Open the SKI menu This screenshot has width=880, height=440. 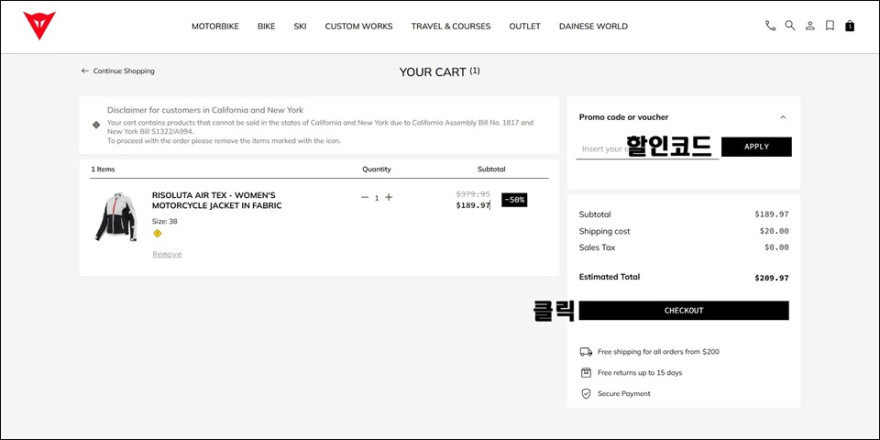[300, 26]
